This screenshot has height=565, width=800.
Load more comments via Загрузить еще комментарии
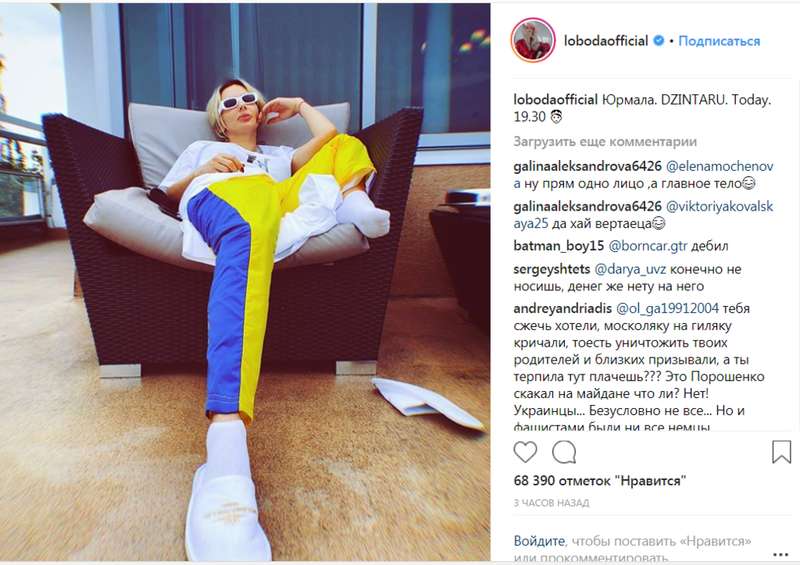coord(605,141)
